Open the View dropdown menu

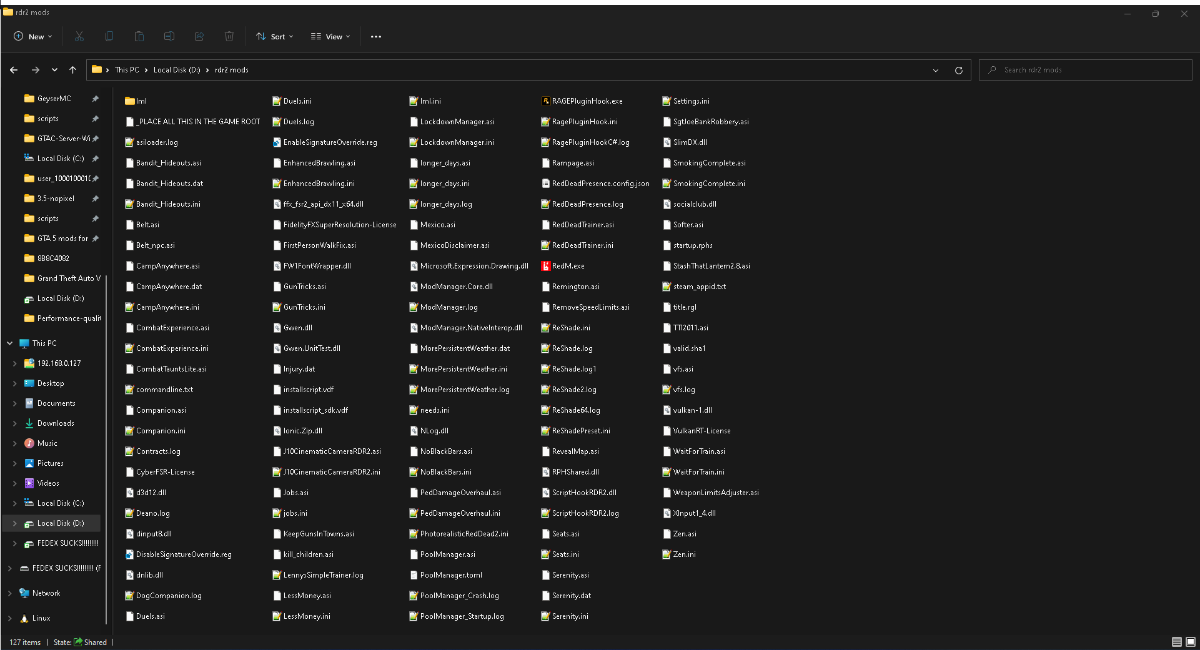(330, 36)
